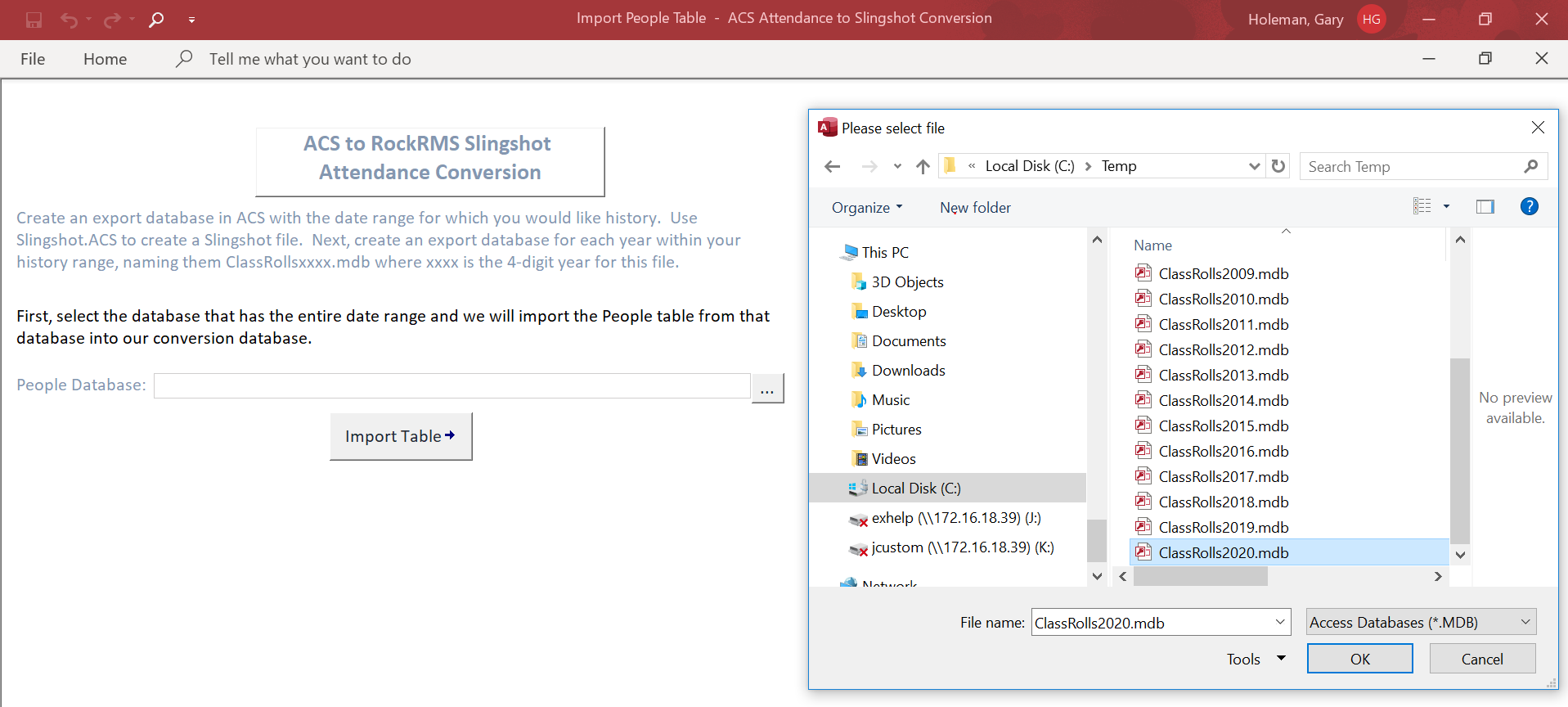Click the Search Temp box
The height and width of the screenshot is (707, 1568).
[1423, 166]
